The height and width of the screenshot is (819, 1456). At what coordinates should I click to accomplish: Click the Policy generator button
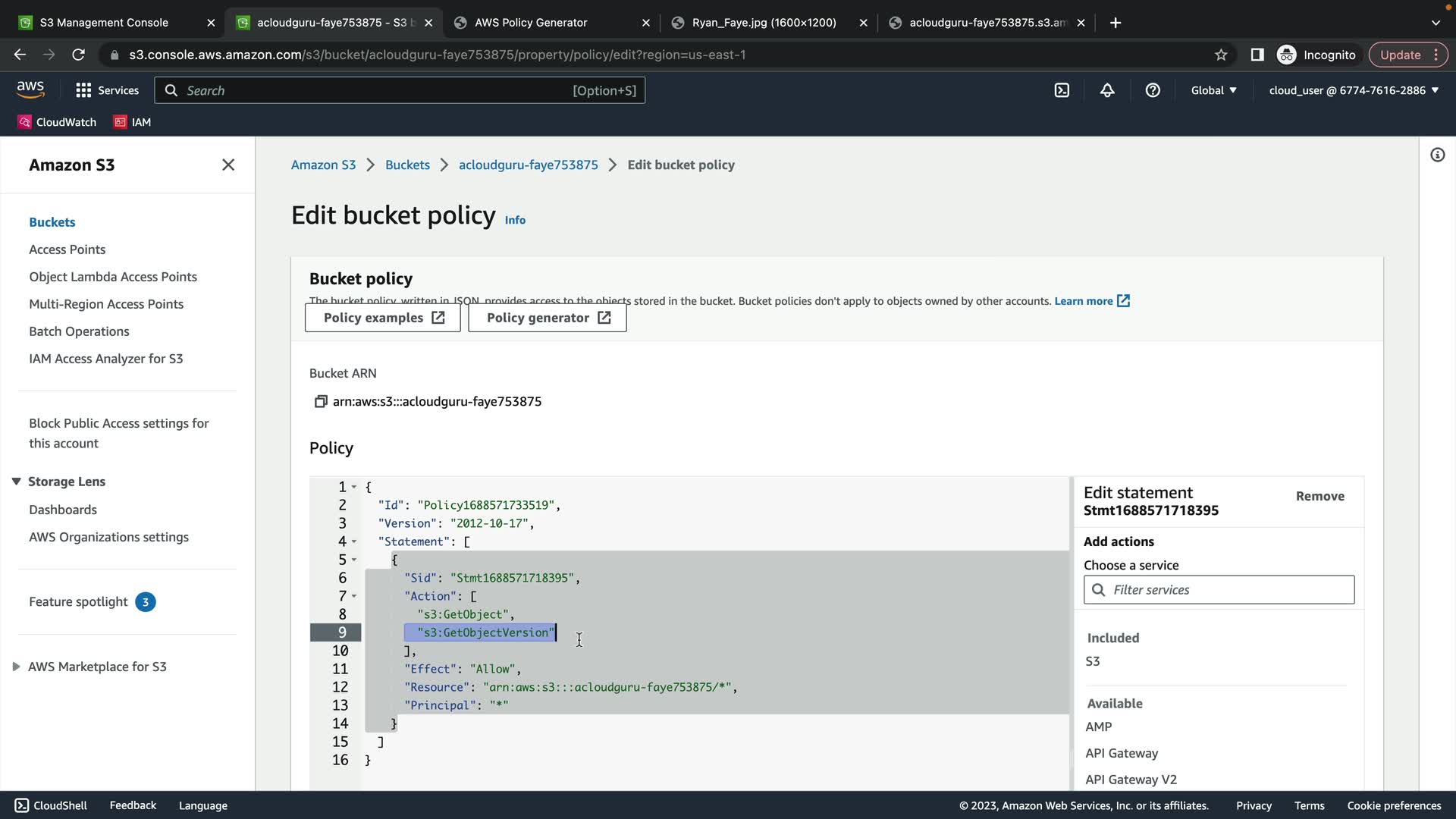(548, 318)
